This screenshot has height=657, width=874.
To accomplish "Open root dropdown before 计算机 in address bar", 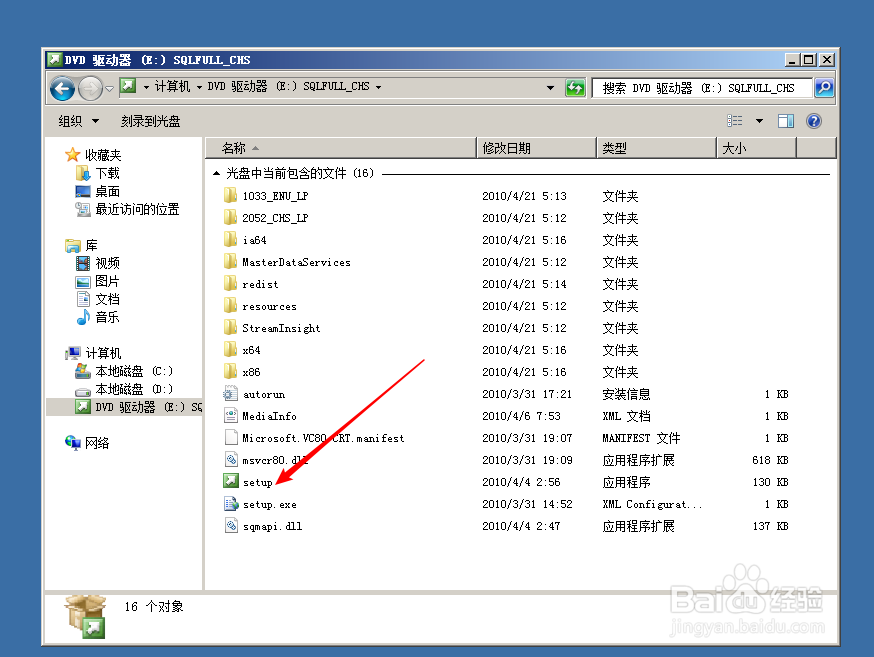I will click(146, 87).
